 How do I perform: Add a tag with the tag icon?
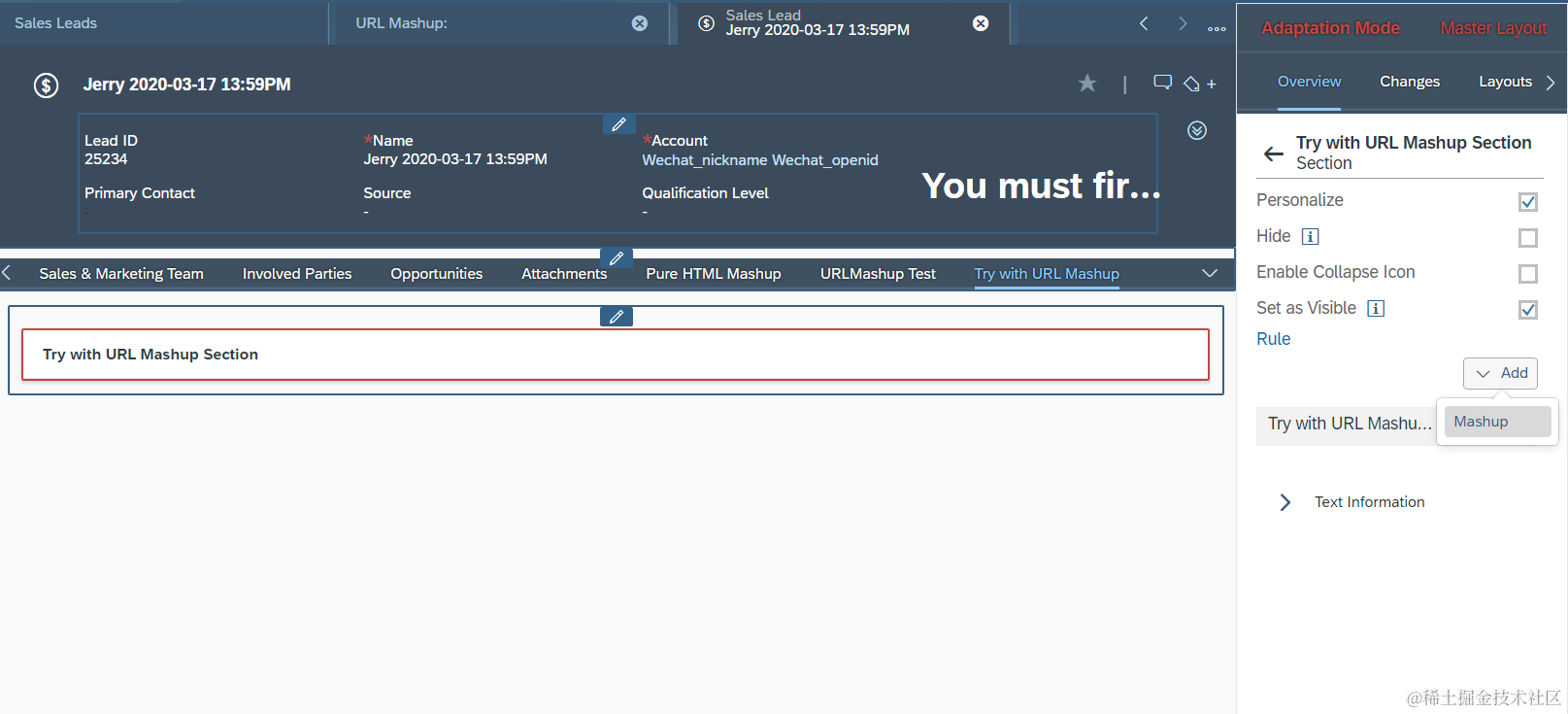click(x=1200, y=85)
